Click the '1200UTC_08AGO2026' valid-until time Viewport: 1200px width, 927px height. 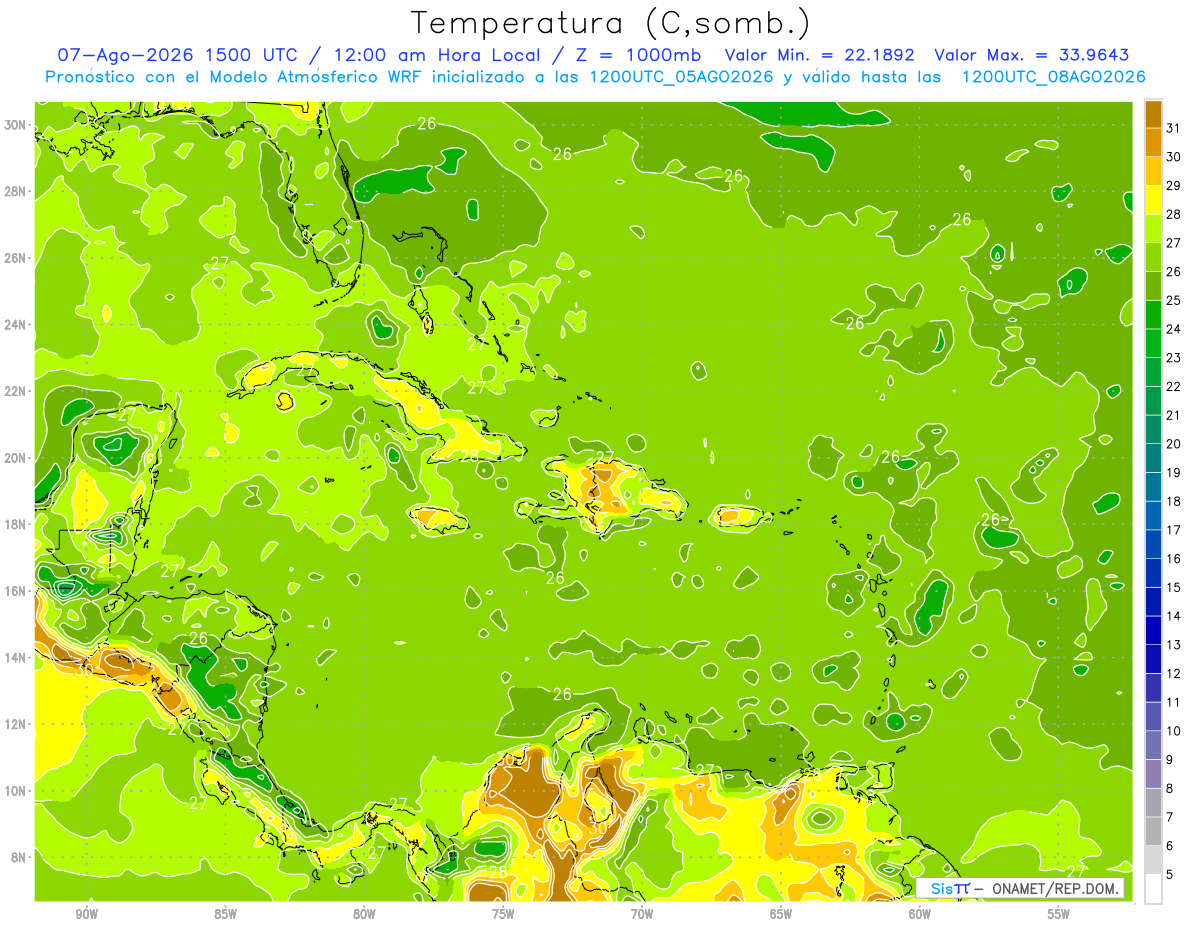1053,77
